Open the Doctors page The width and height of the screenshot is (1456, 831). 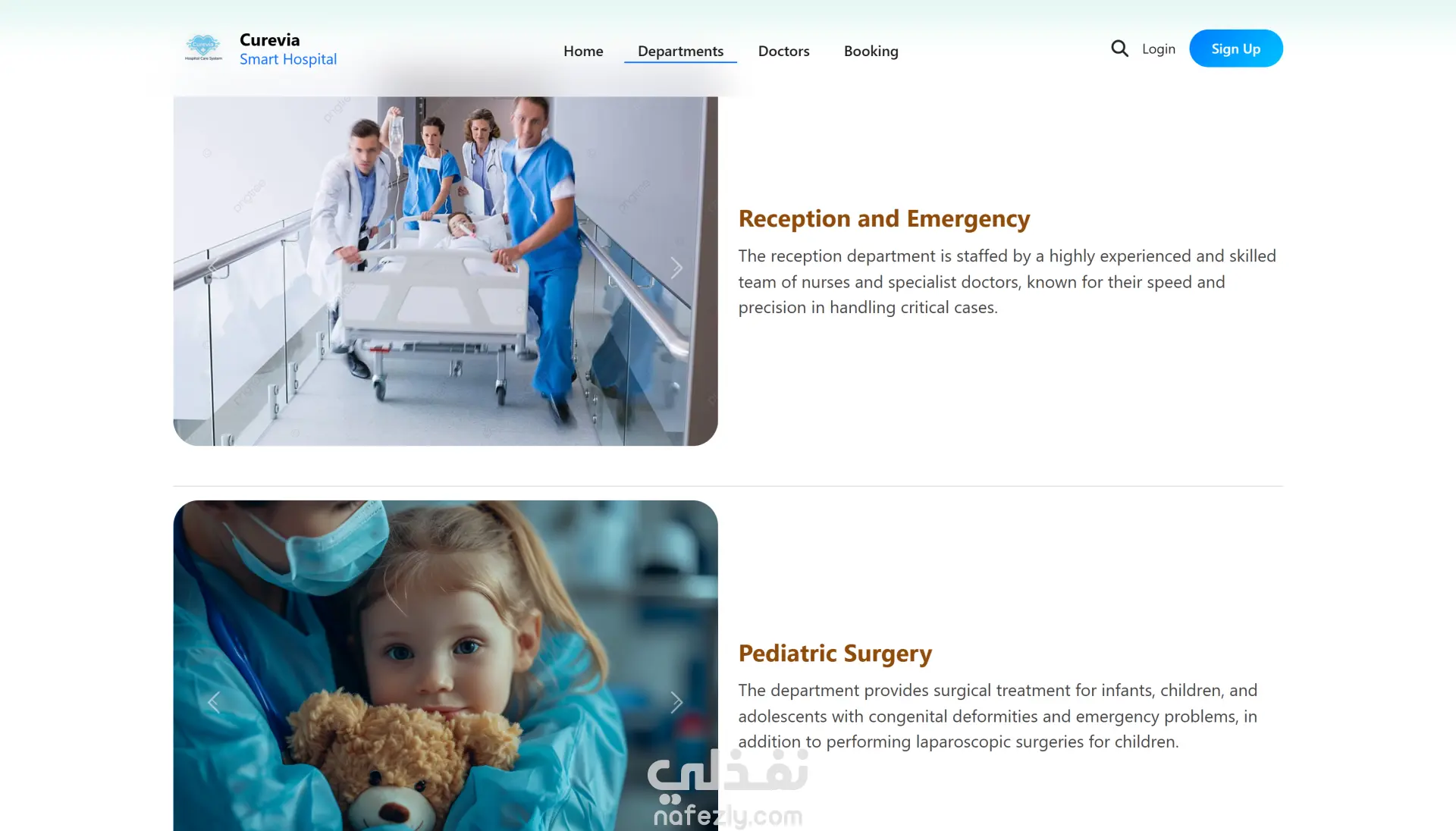(783, 51)
